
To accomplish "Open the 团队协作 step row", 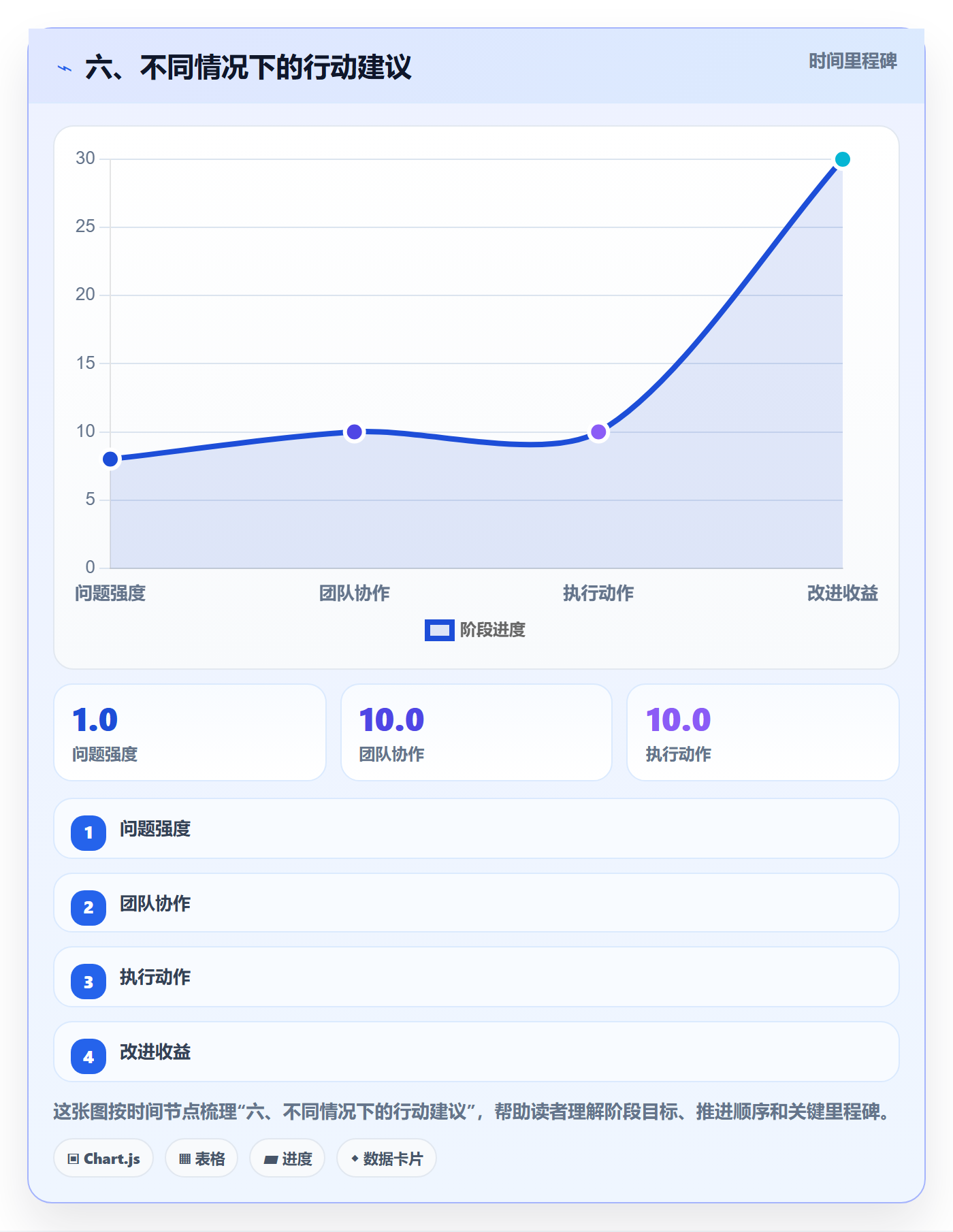I will pos(476,903).
